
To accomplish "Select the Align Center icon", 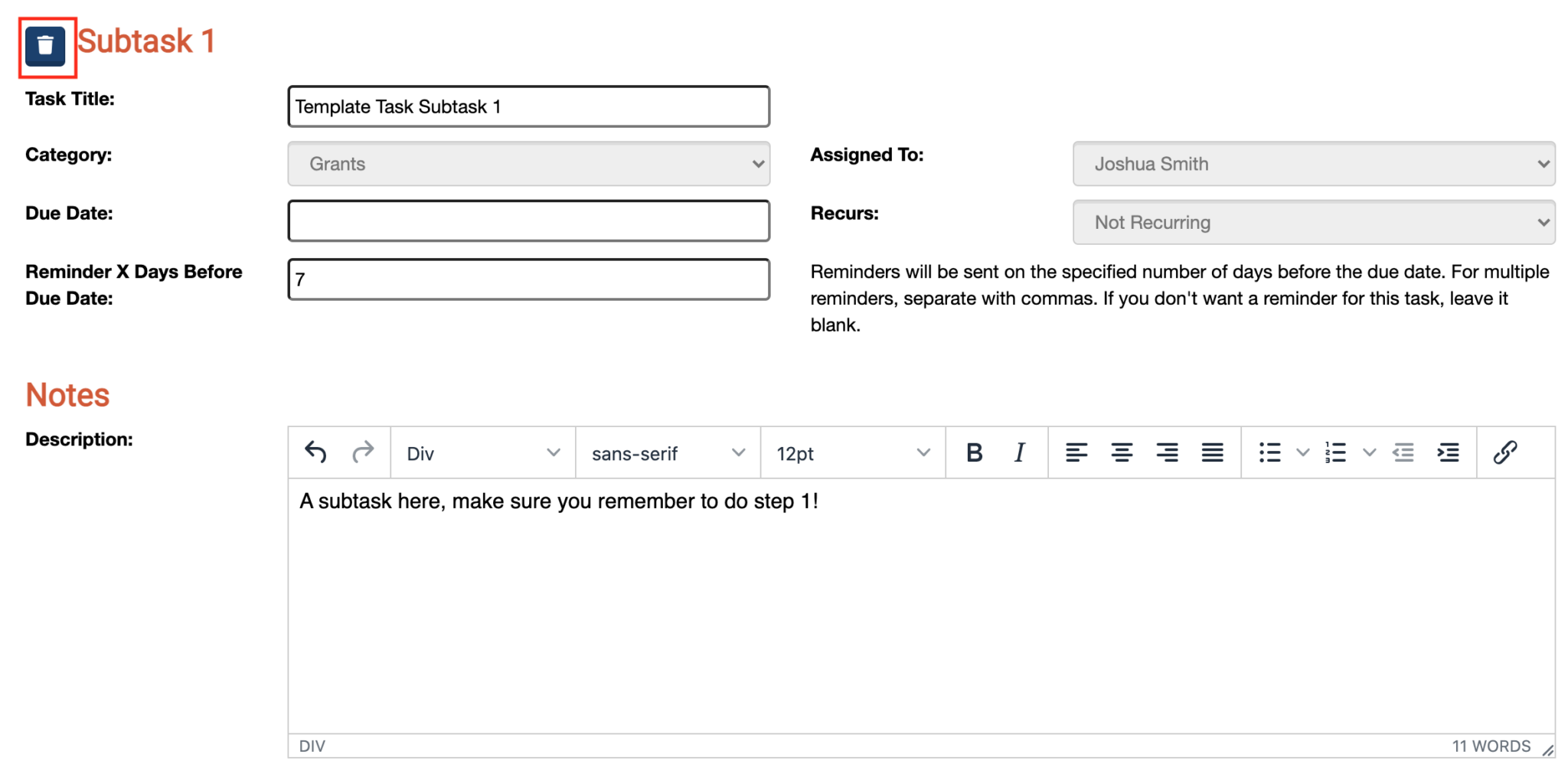I will click(1122, 452).
